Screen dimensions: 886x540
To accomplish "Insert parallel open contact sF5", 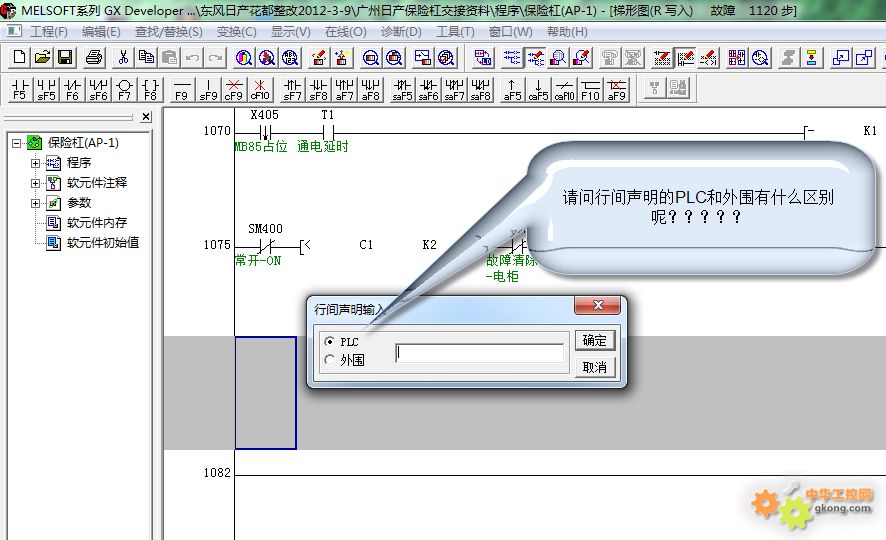I will pyautogui.click(x=46, y=89).
